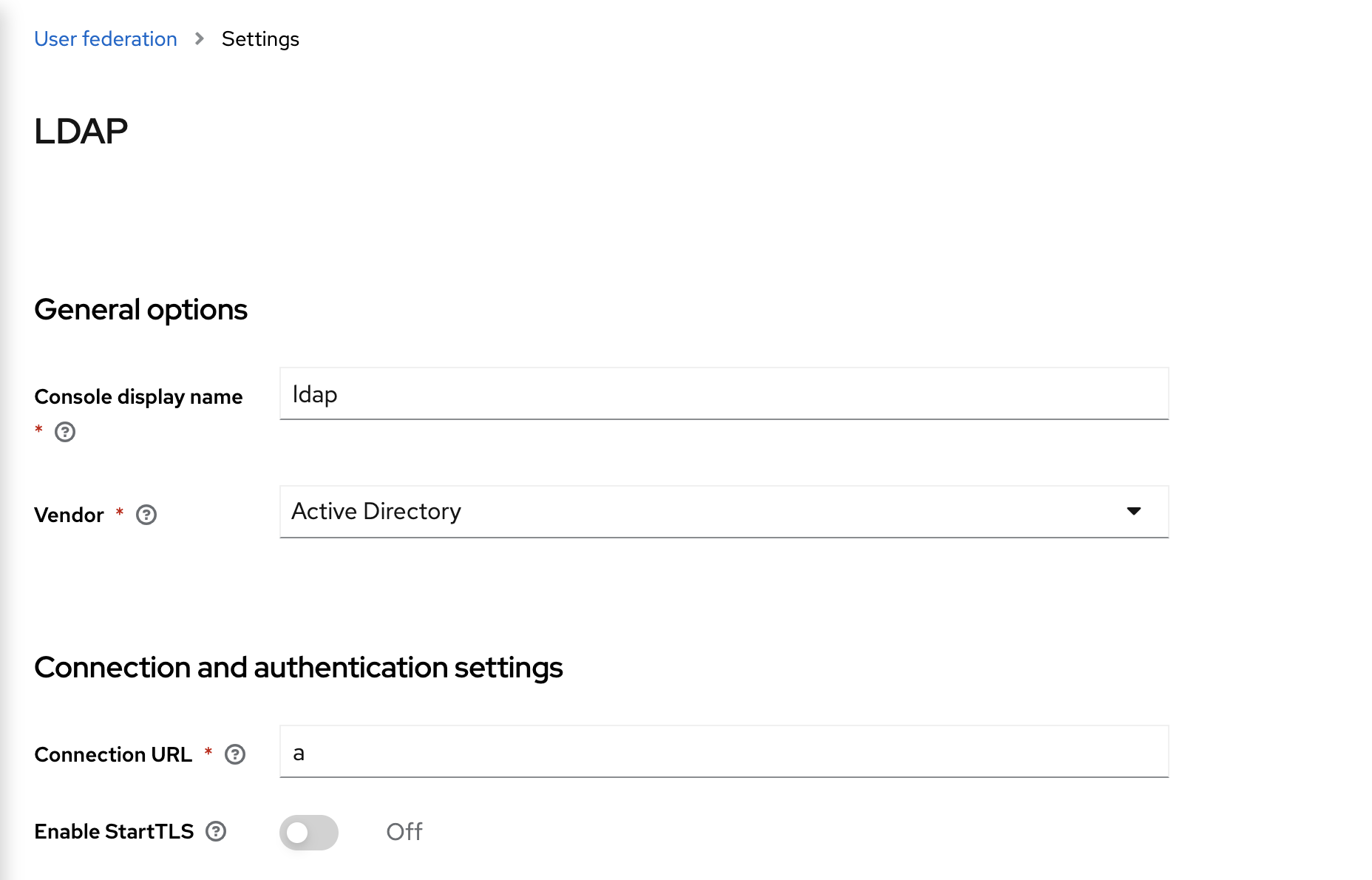Show Enable StartTLS help tooltip
Screen dimensions: 1372x880
pos(216,831)
